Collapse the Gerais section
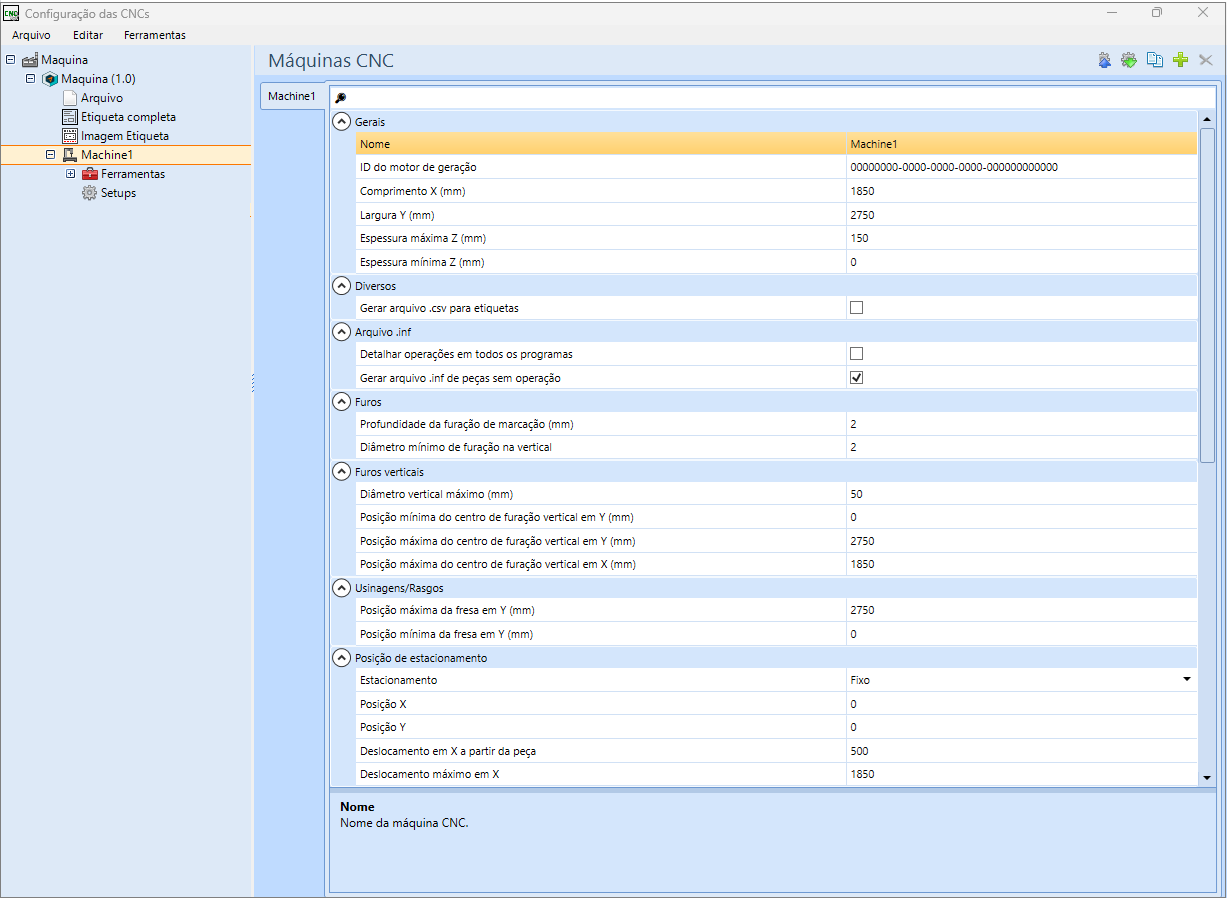The image size is (1232, 905). coord(342,122)
